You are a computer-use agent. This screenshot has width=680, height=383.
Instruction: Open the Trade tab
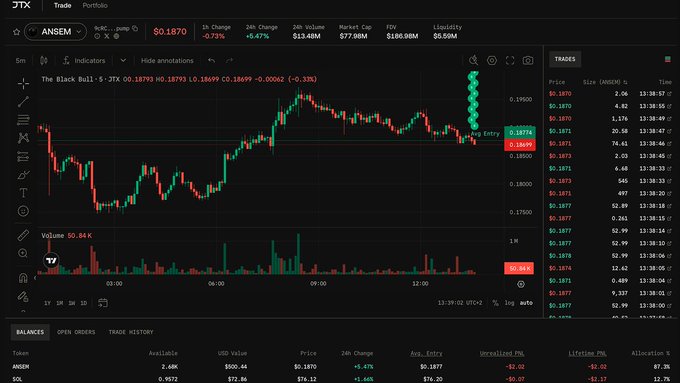62,6
